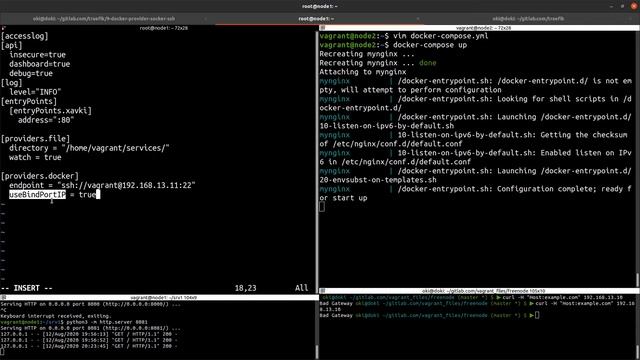Click the endpoint ssh://vagrant@192.168.13.11:22 line
Image resolution: width=640 pixels, height=360 pixels.
(x=102, y=185)
